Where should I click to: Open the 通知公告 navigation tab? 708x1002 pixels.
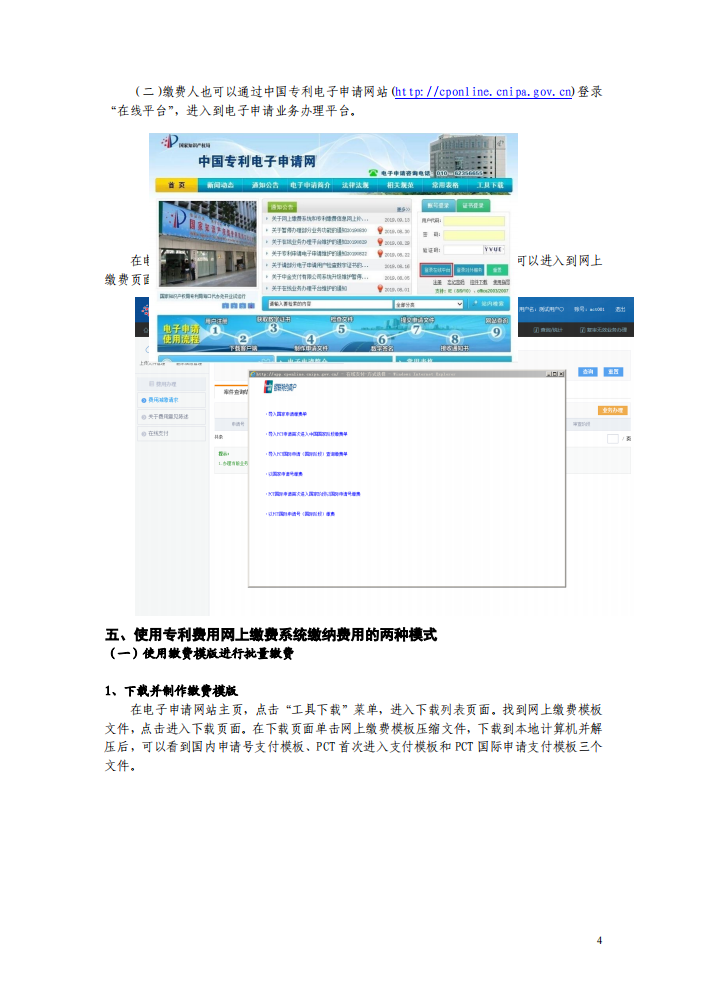tap(265, 185)
